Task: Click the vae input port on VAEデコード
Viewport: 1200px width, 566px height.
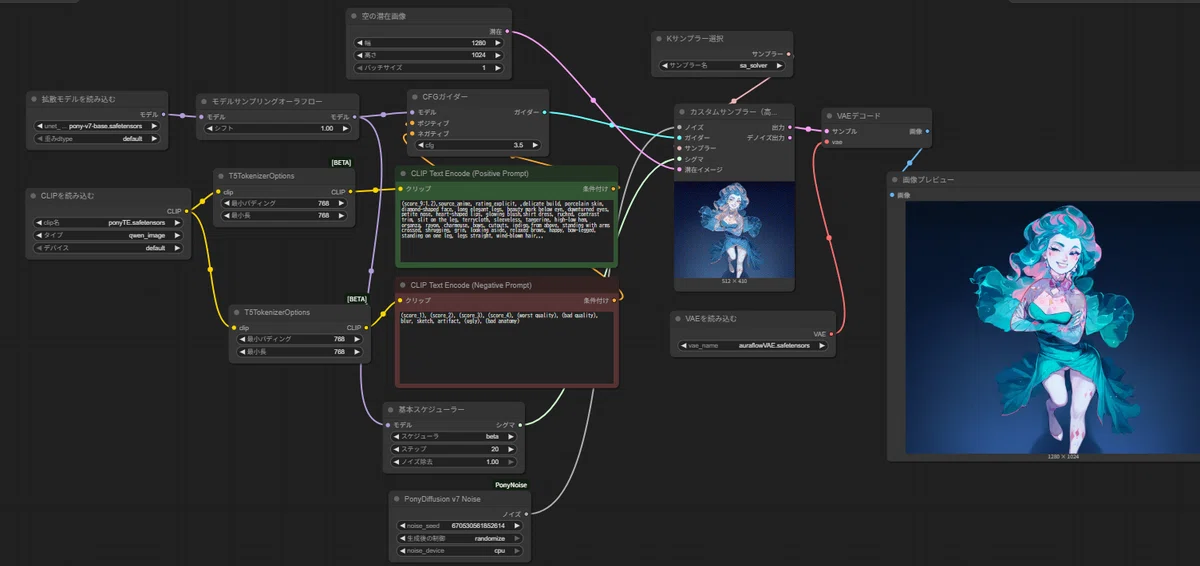Action: (825, 142)
